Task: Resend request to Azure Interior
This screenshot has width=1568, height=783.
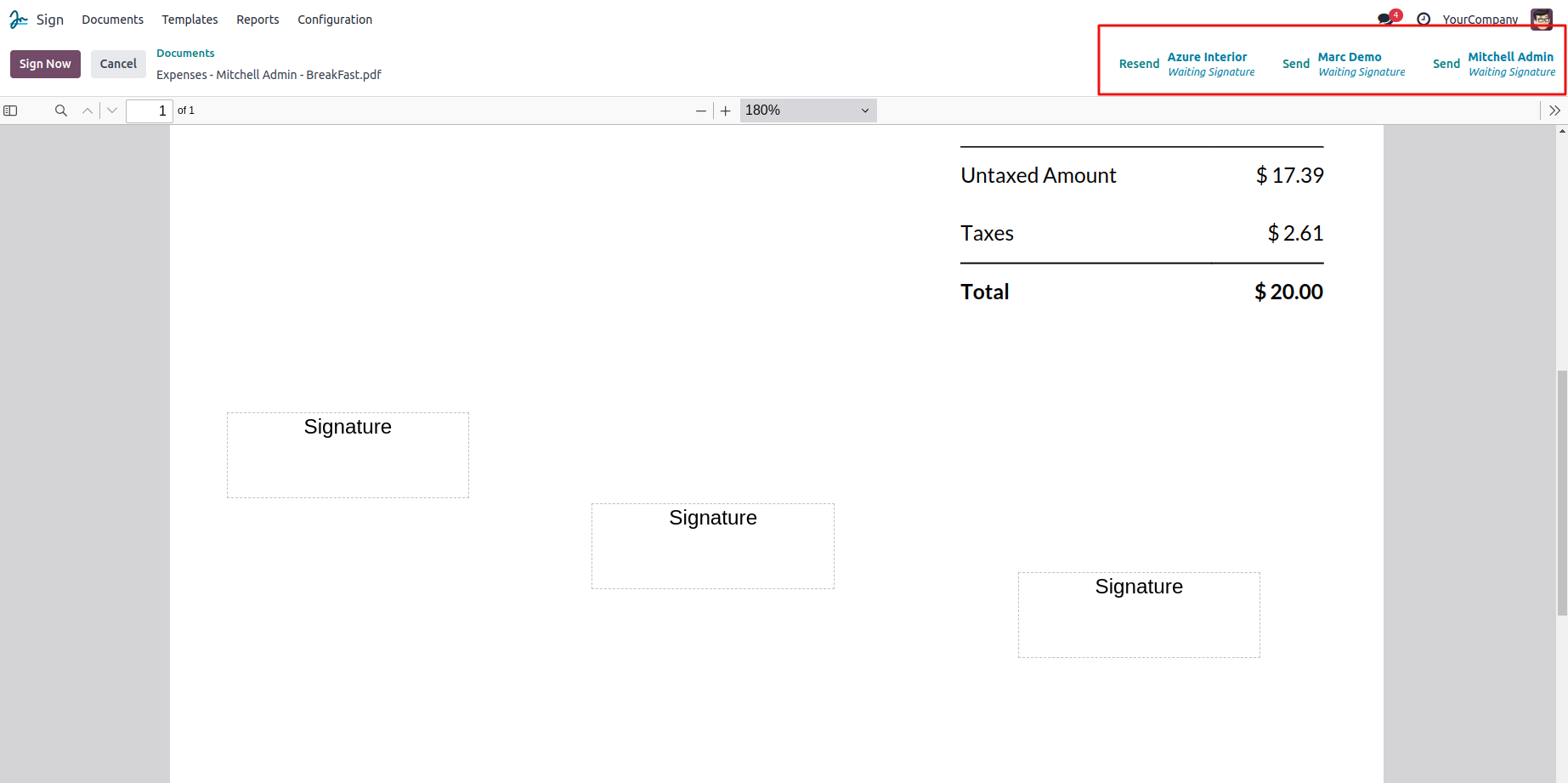Action: [x=1139, y=64]
